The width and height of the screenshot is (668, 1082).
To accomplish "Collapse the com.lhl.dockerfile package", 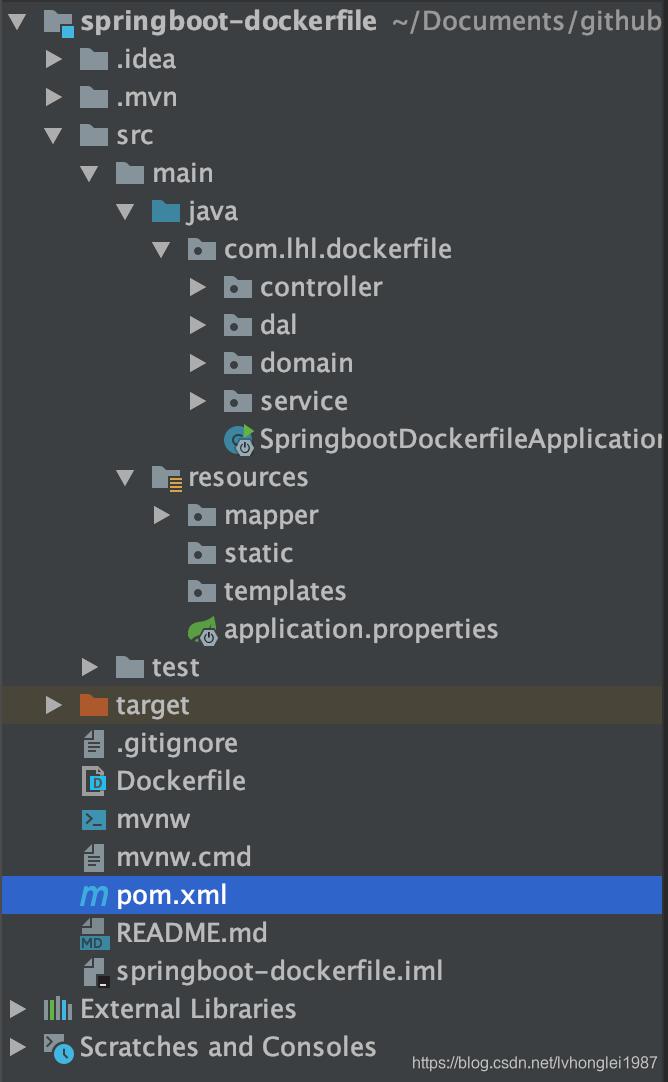I will [x=161, y=249].
